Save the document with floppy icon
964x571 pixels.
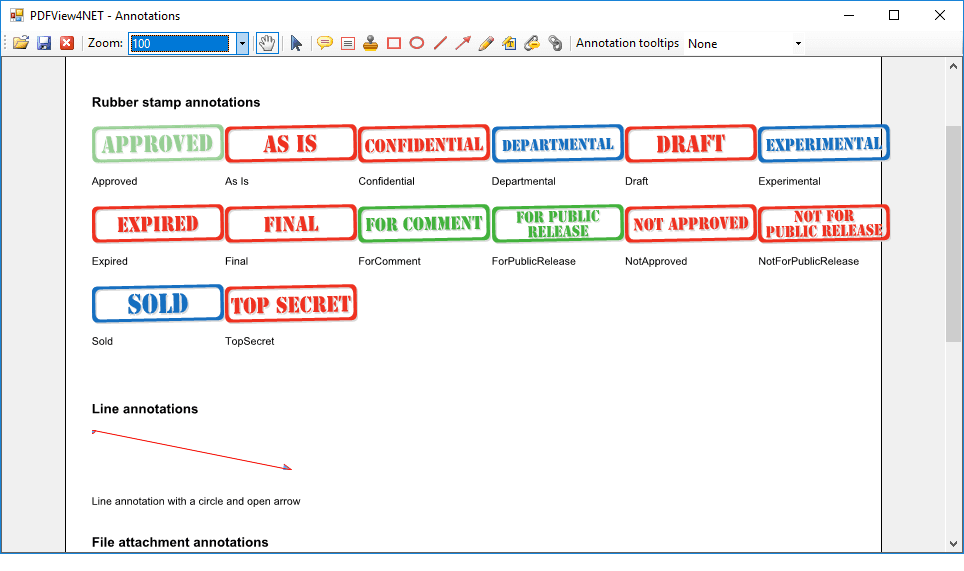(x=44, y=43)
